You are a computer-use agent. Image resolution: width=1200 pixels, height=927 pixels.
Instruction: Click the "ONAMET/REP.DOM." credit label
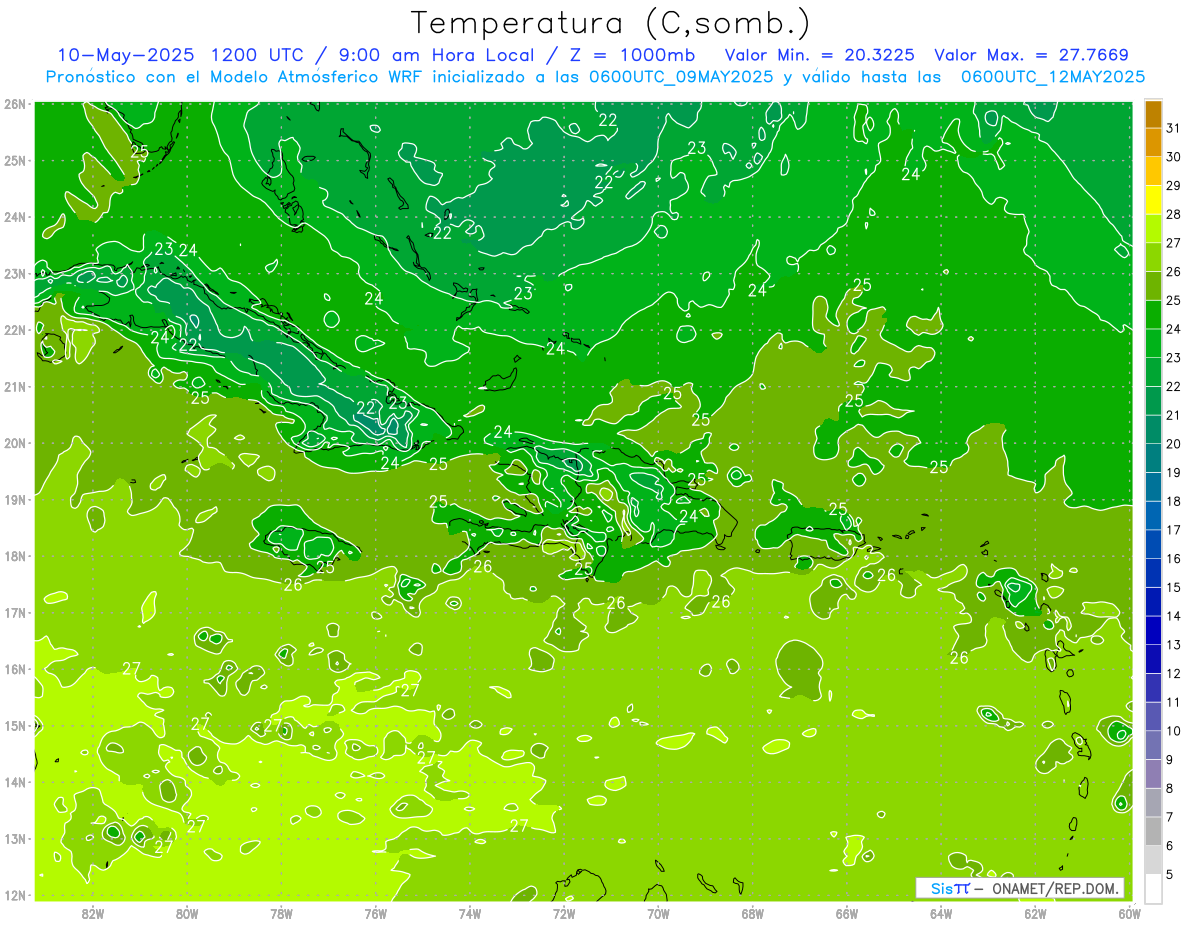click(1054, 889)
